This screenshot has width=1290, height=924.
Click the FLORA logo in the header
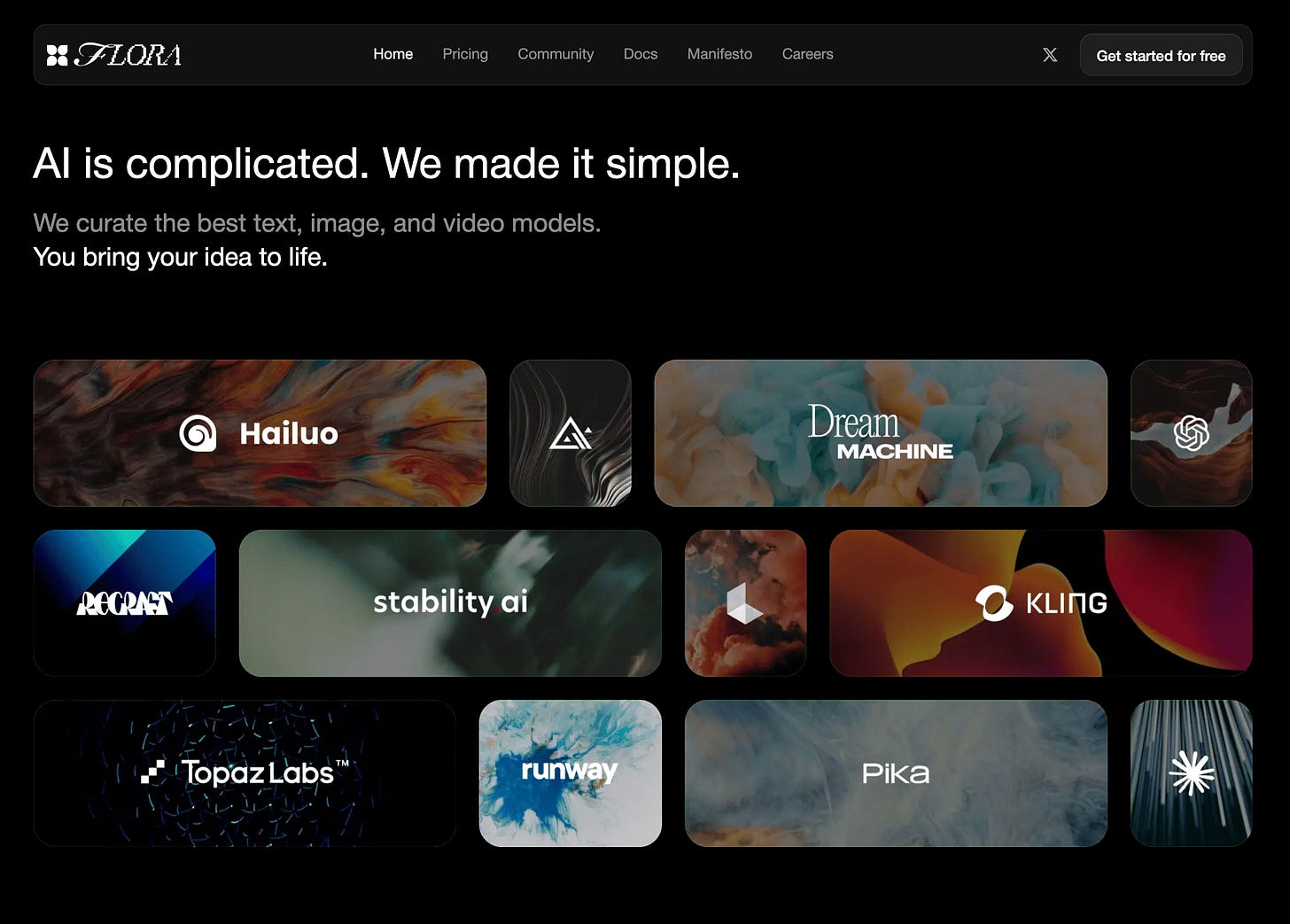(114, 55)
